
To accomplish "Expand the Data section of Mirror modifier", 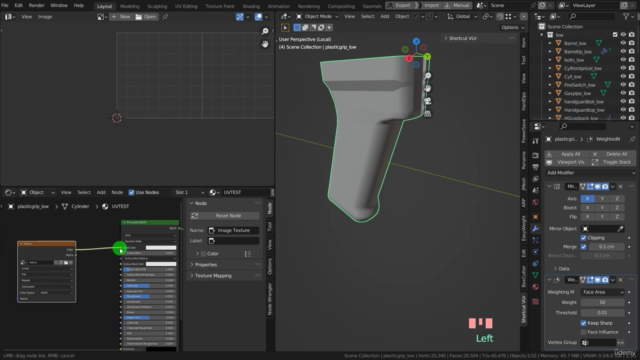I will click(561, 269).
